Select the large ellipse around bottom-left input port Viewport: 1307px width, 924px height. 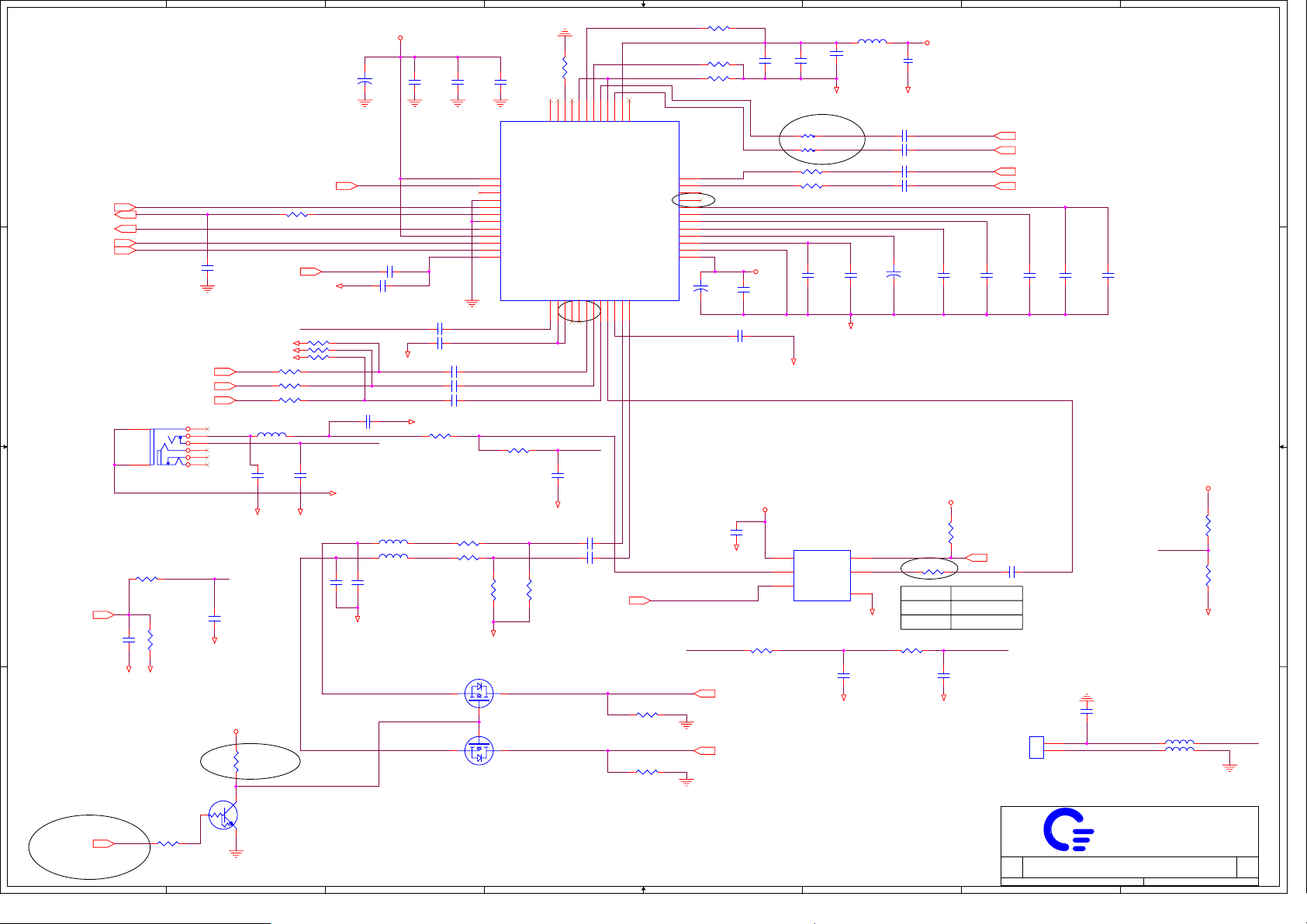pyautogui.click(x=89, y=846)
